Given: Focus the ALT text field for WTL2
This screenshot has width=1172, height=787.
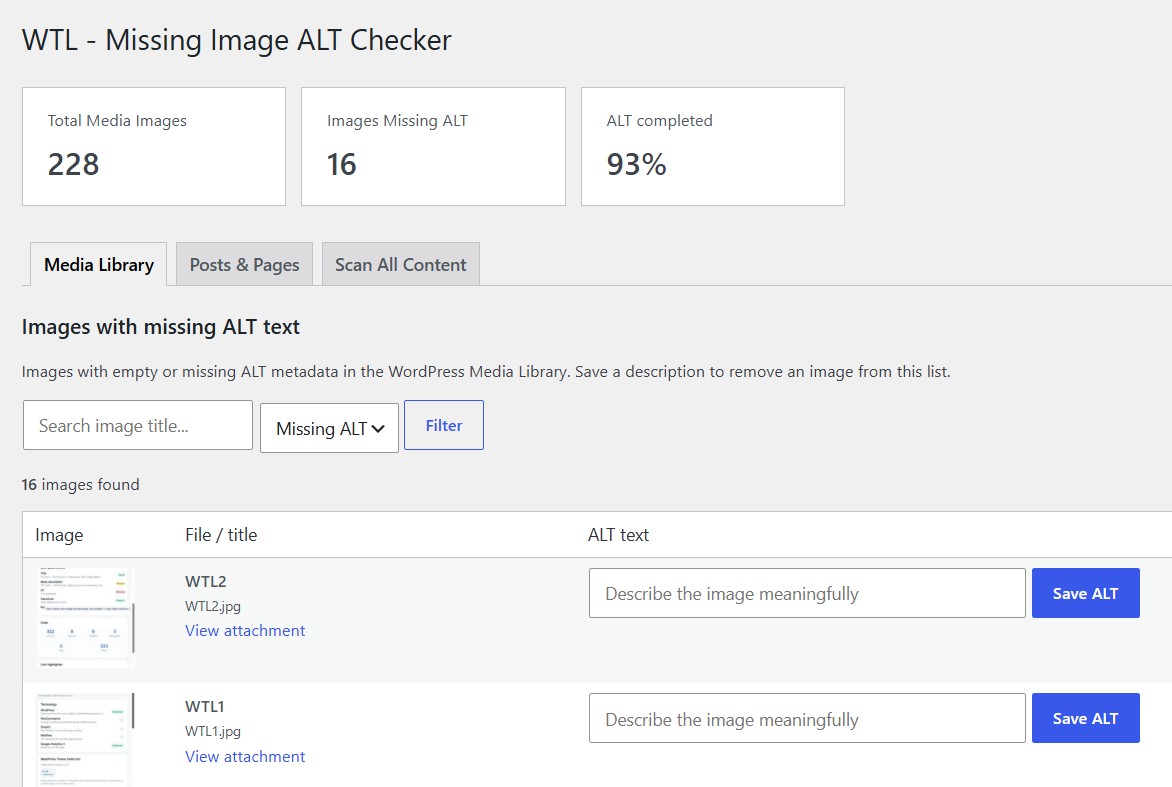Looking at the screenshot, I should coord(807,593).
